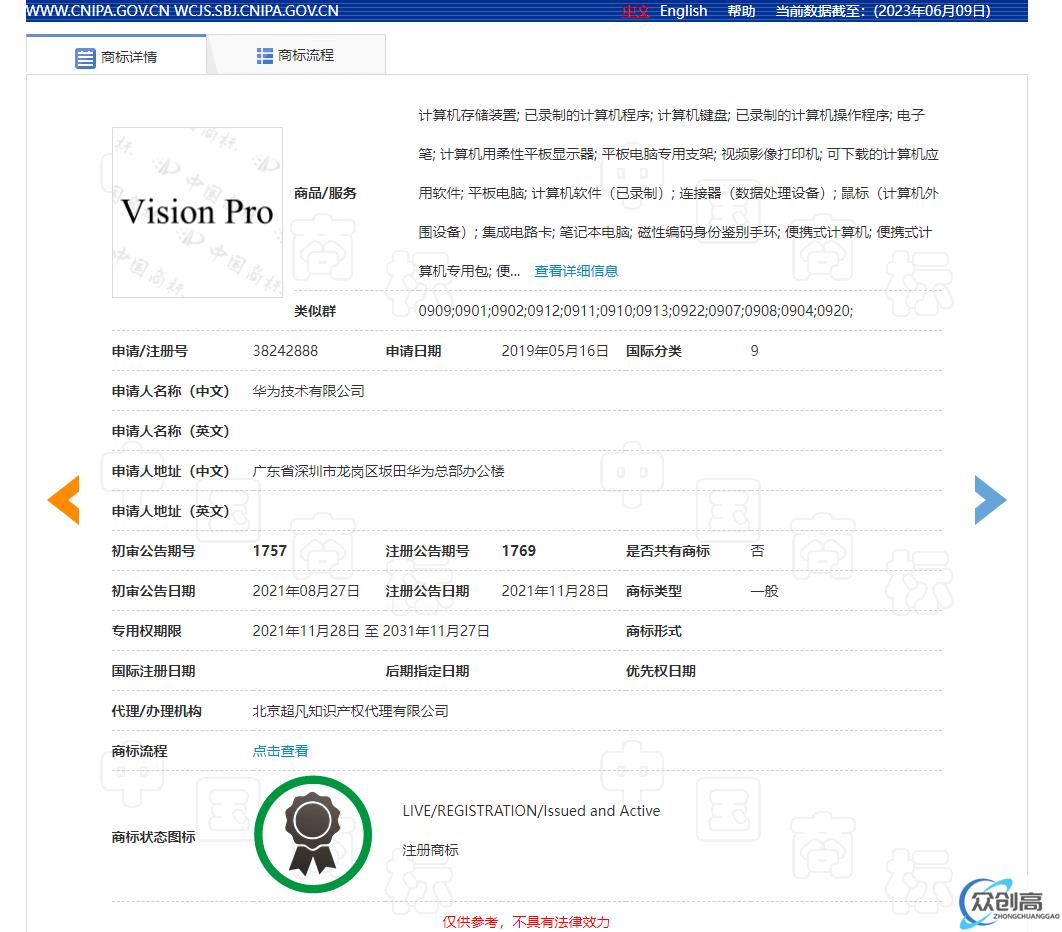Image resolution: width=1062 pixels, height=932 pixels.
Task: Click the 优先权日期 field label
Action: coord(661,671)
